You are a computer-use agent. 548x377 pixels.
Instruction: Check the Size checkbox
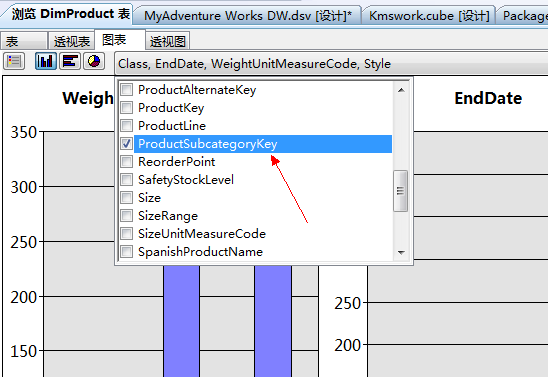click(x=126, y=197)
